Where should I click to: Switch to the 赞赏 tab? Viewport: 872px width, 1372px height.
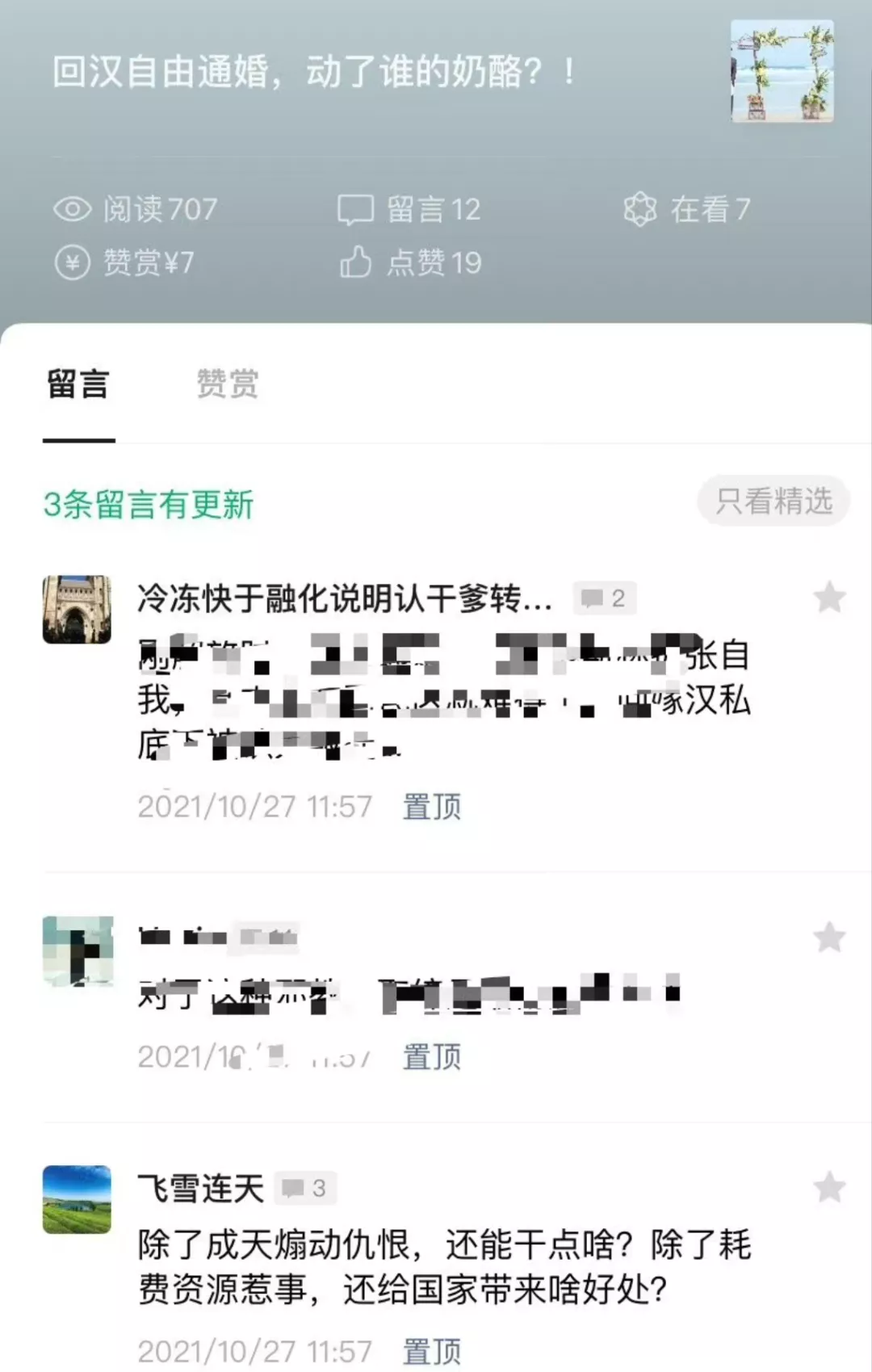228,384
